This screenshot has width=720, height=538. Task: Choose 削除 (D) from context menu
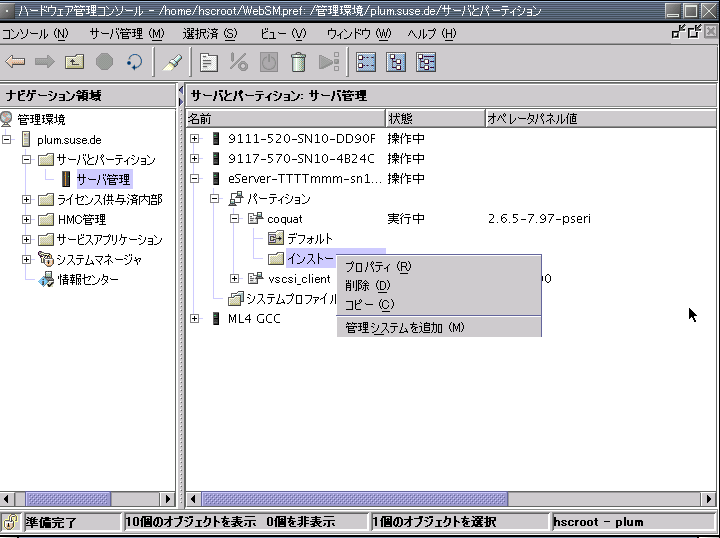click(439, 286)
